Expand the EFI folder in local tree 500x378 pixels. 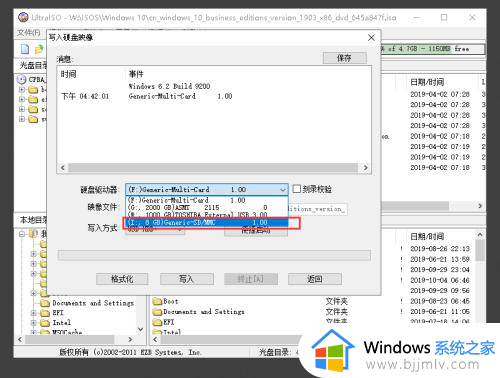click(33, 313)
